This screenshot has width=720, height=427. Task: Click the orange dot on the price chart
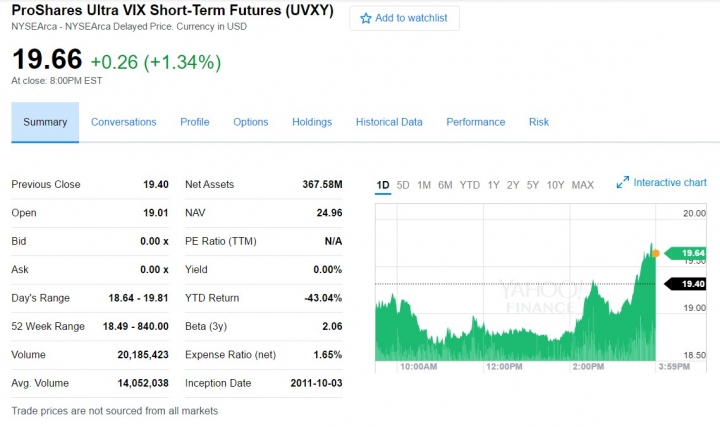tap(655, 253)
